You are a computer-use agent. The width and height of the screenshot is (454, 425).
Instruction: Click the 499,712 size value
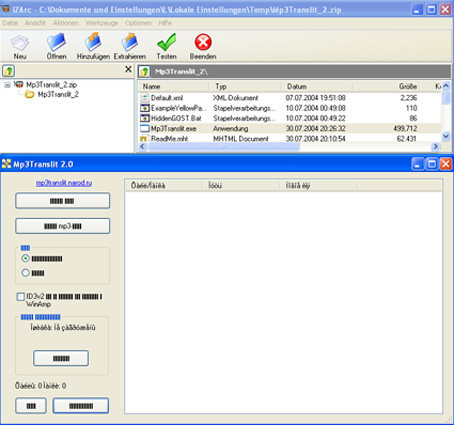[405, 129]
